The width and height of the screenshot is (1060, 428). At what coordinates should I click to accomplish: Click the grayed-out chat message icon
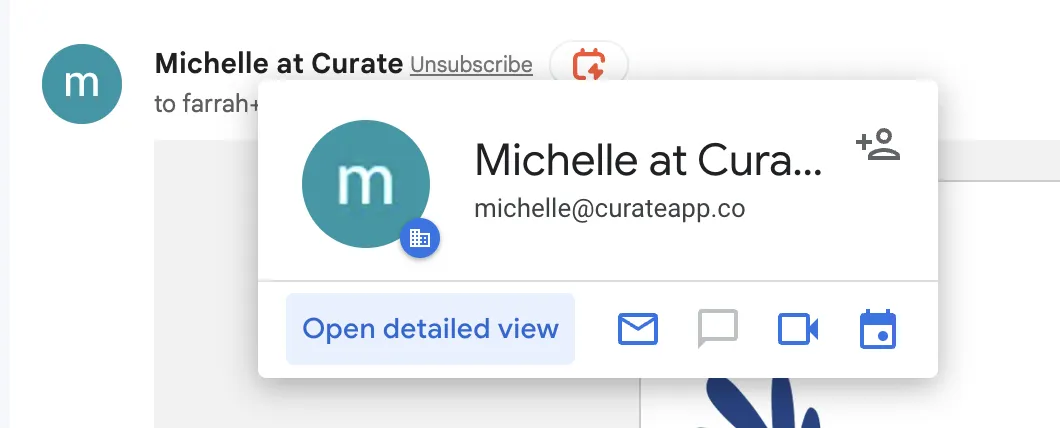[x=717, y=329]
